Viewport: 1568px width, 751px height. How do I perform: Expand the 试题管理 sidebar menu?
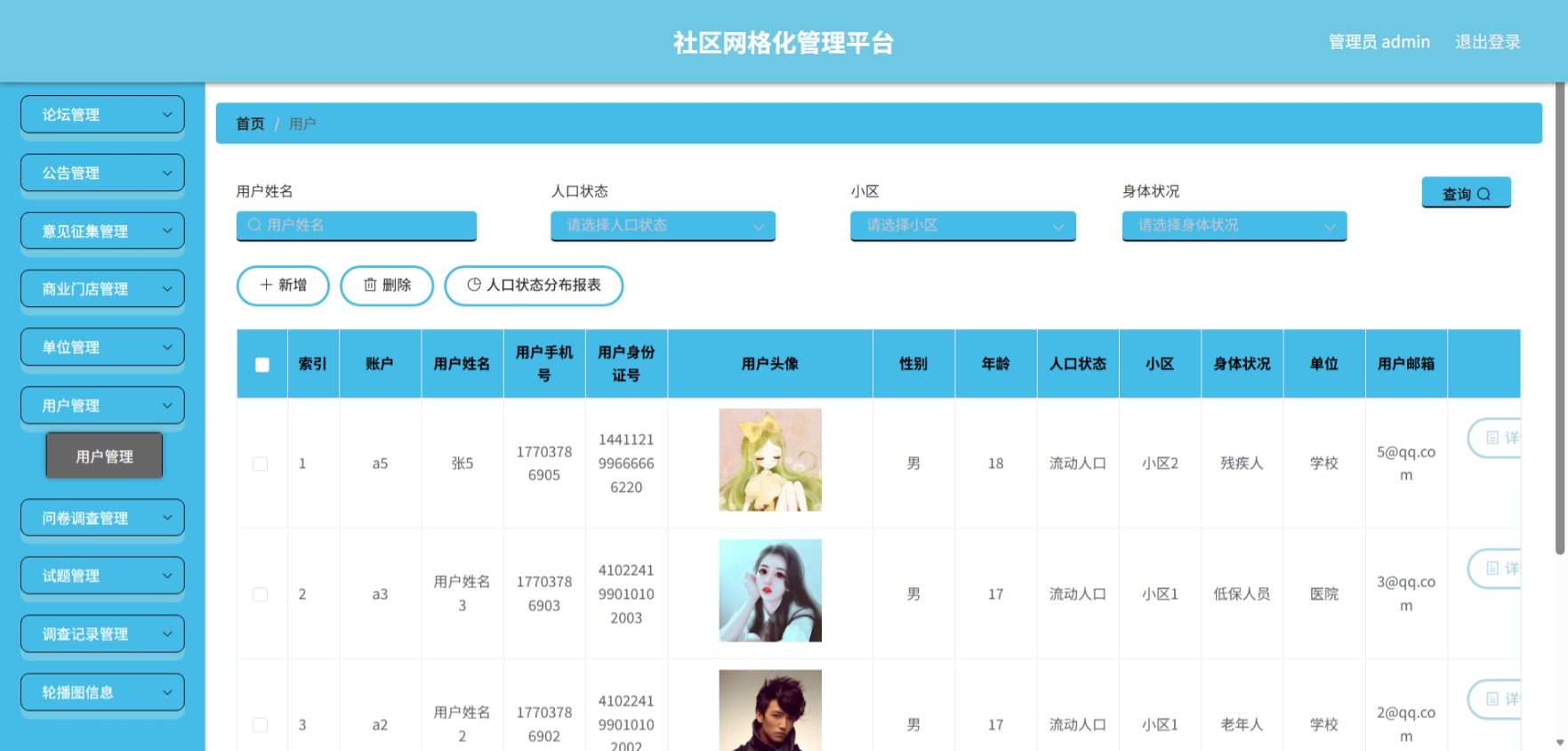point(102,576)
